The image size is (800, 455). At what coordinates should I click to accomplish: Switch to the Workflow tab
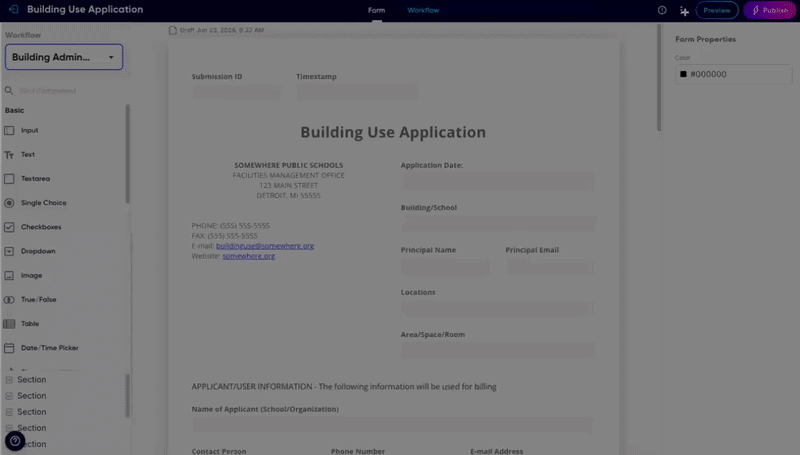pos(423,10)
